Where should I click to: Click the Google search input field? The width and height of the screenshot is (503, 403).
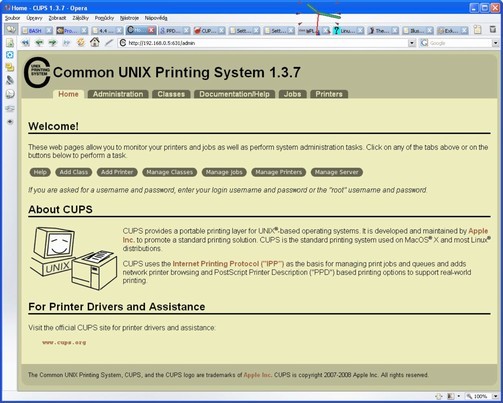[460, 43]
